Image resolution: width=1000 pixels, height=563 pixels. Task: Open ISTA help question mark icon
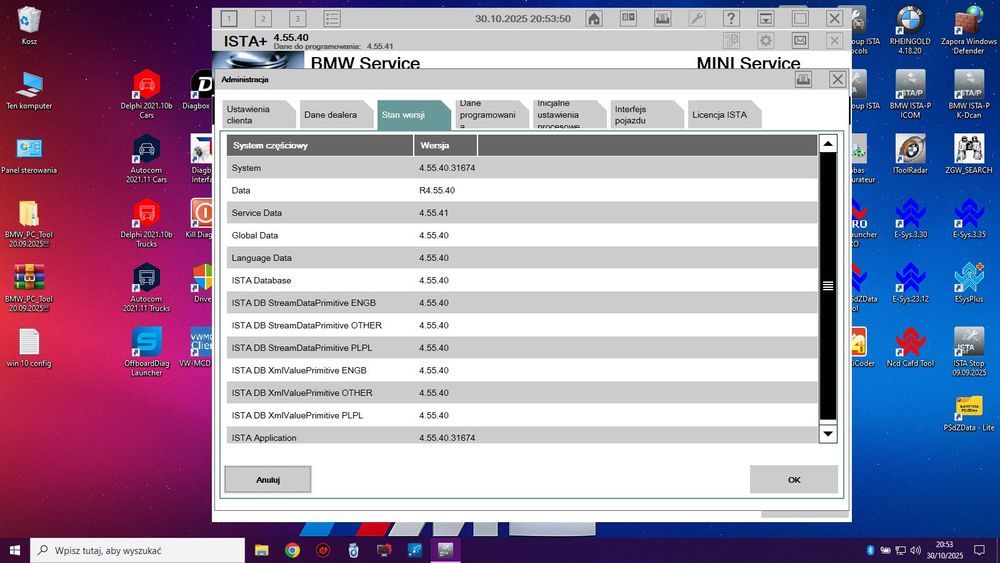[x=732, y=18]
